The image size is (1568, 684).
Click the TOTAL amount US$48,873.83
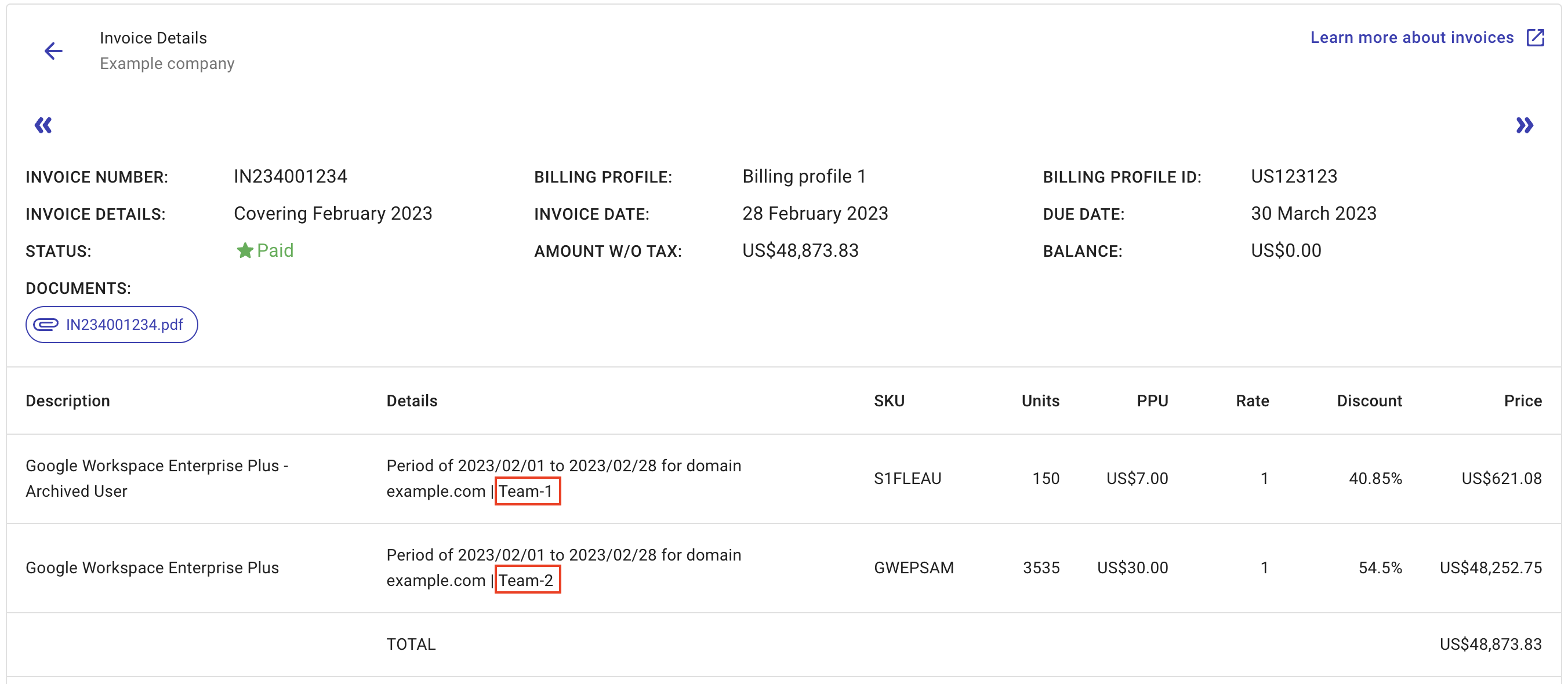pos(1490,644)
